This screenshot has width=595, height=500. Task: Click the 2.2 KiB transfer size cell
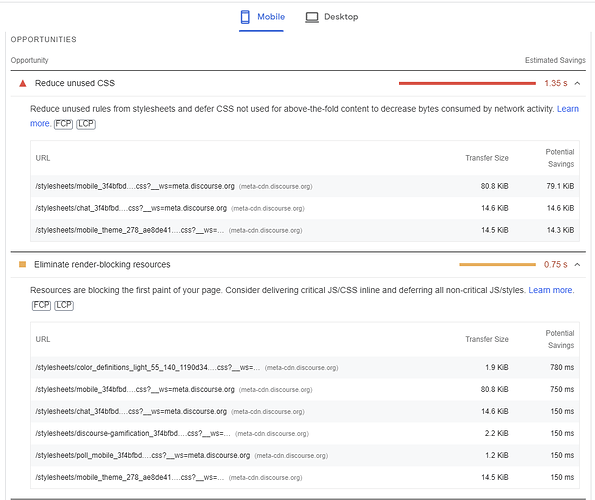click(496, 434)
